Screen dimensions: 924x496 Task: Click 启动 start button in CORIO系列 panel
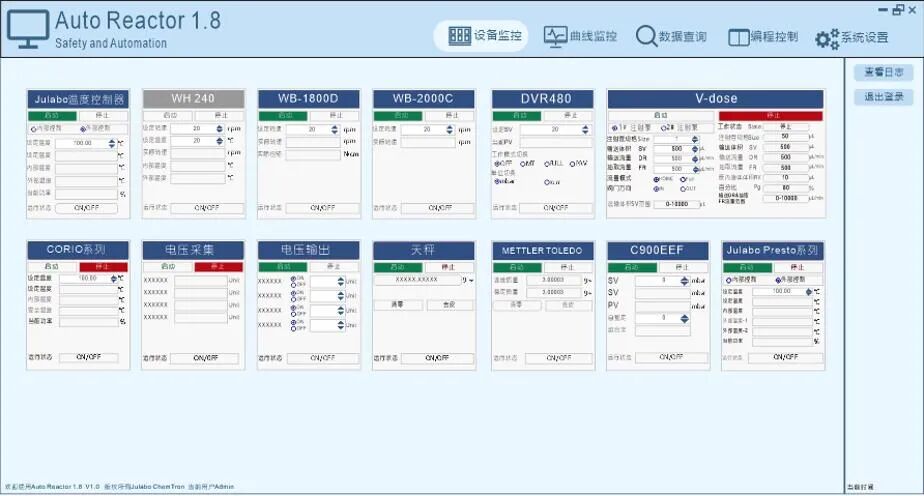(52, 267)
